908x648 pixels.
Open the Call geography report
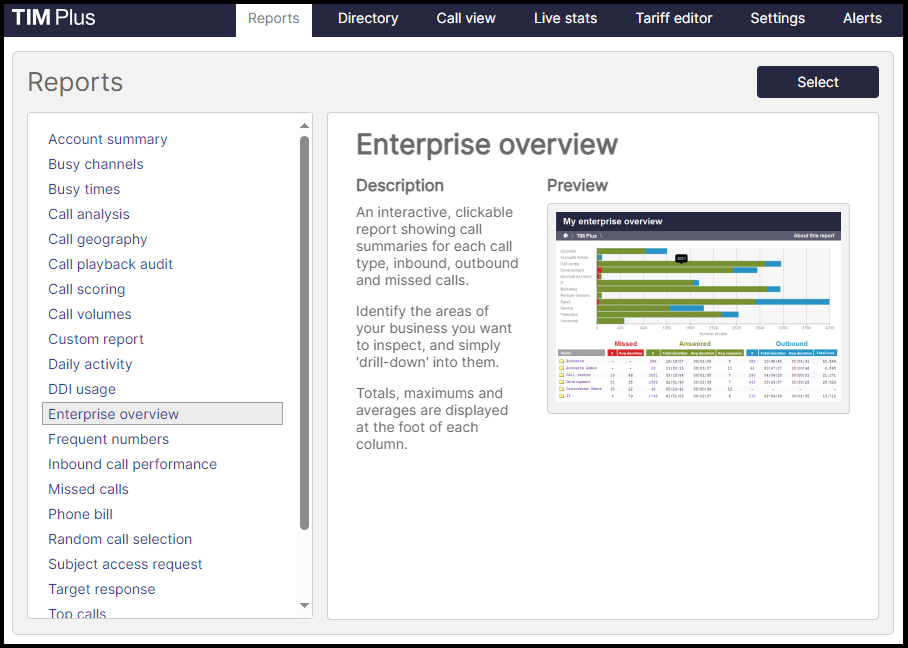click(x=97, y=239)
